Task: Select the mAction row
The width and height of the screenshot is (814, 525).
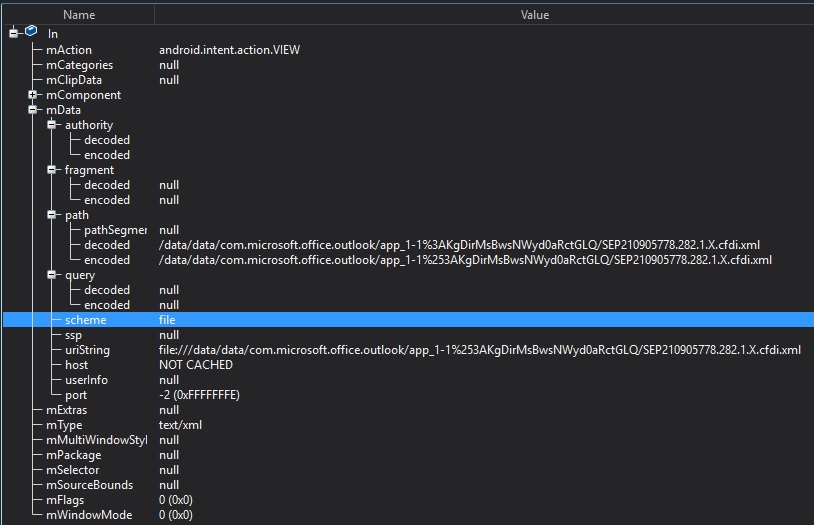Action: [69, 50]
